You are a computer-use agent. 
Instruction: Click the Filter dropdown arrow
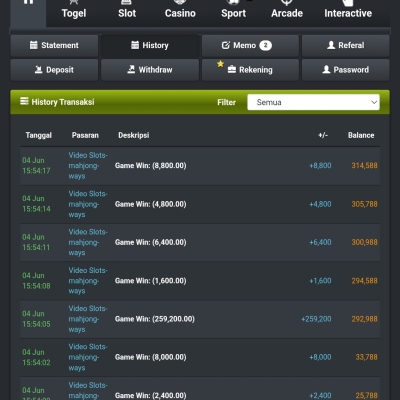[x=374, y=102]
